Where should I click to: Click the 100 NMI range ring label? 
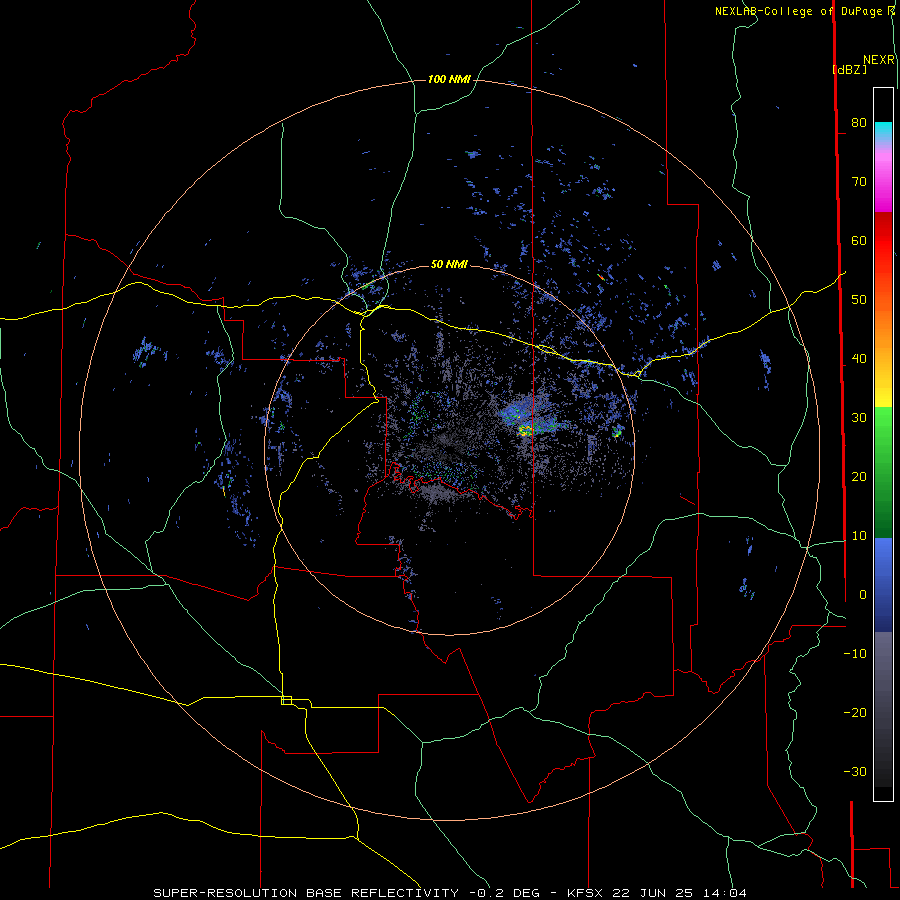click(449, 79)
